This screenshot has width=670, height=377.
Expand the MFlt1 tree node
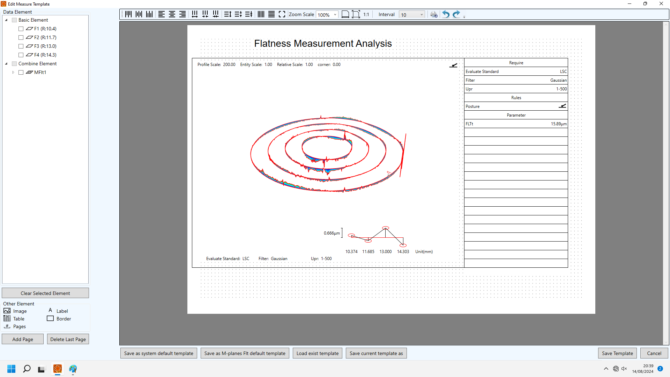[x=13, y=72]
